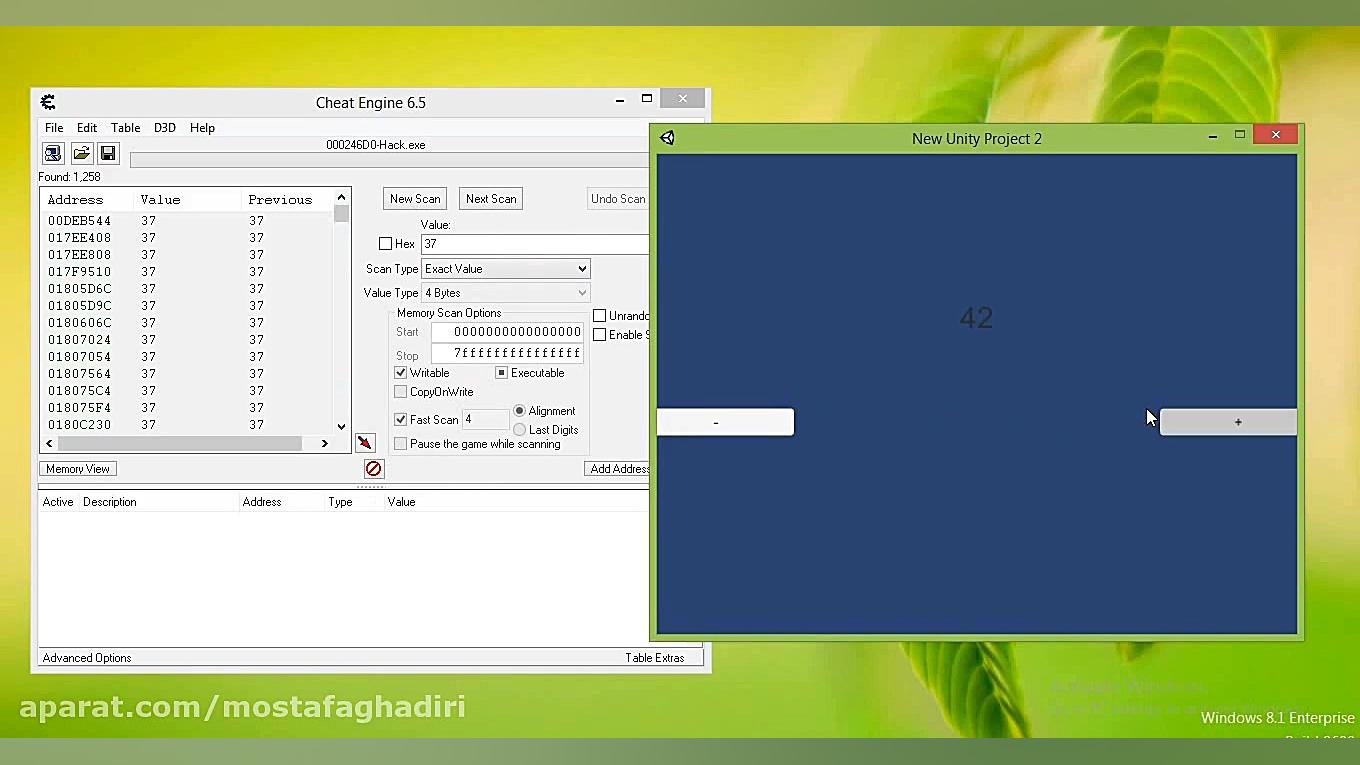The width and height of the screenshot is (1360, 765).
Task: Toggle the Hex checkbox
Action: coord(385,244)
